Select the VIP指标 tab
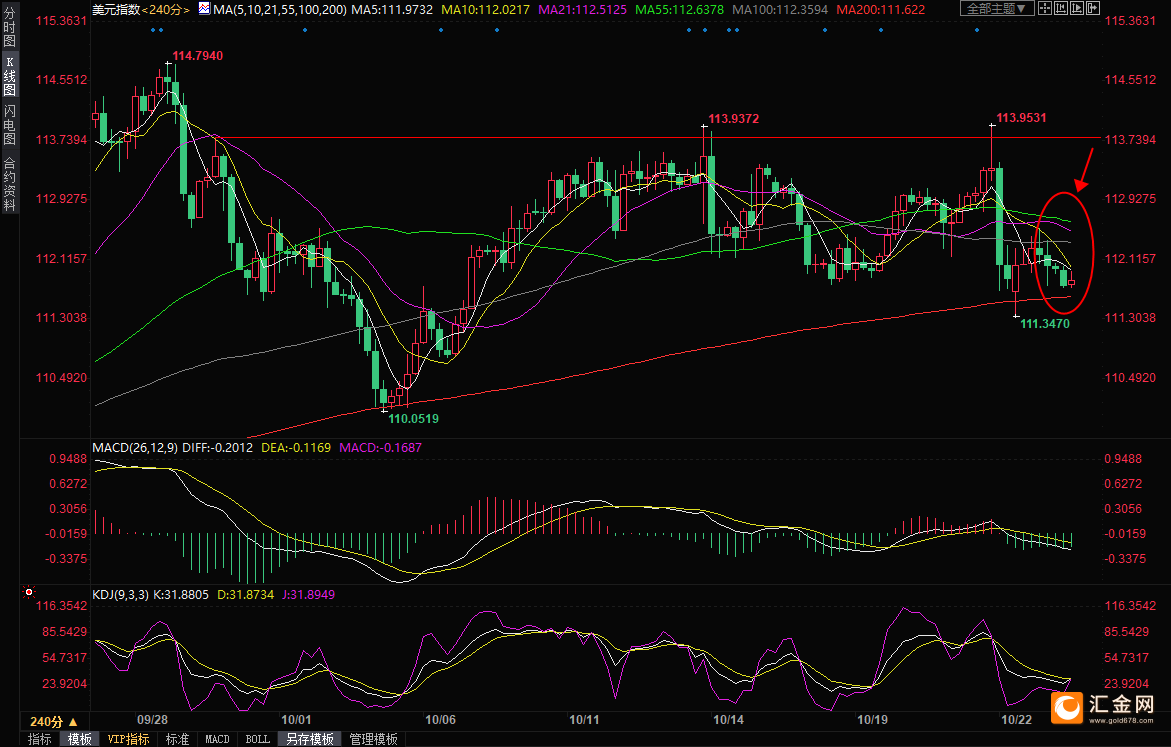This screenshot has width=1171, height=747. [128, 739]
